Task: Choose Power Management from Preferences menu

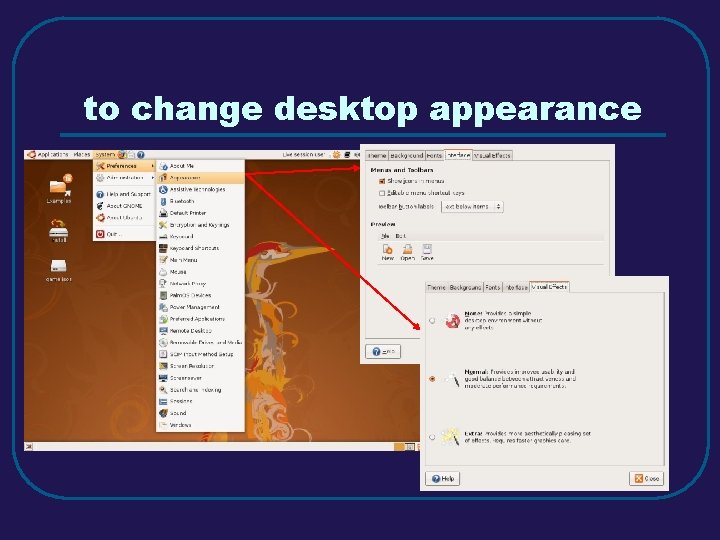Action: [x=201, y=307]
